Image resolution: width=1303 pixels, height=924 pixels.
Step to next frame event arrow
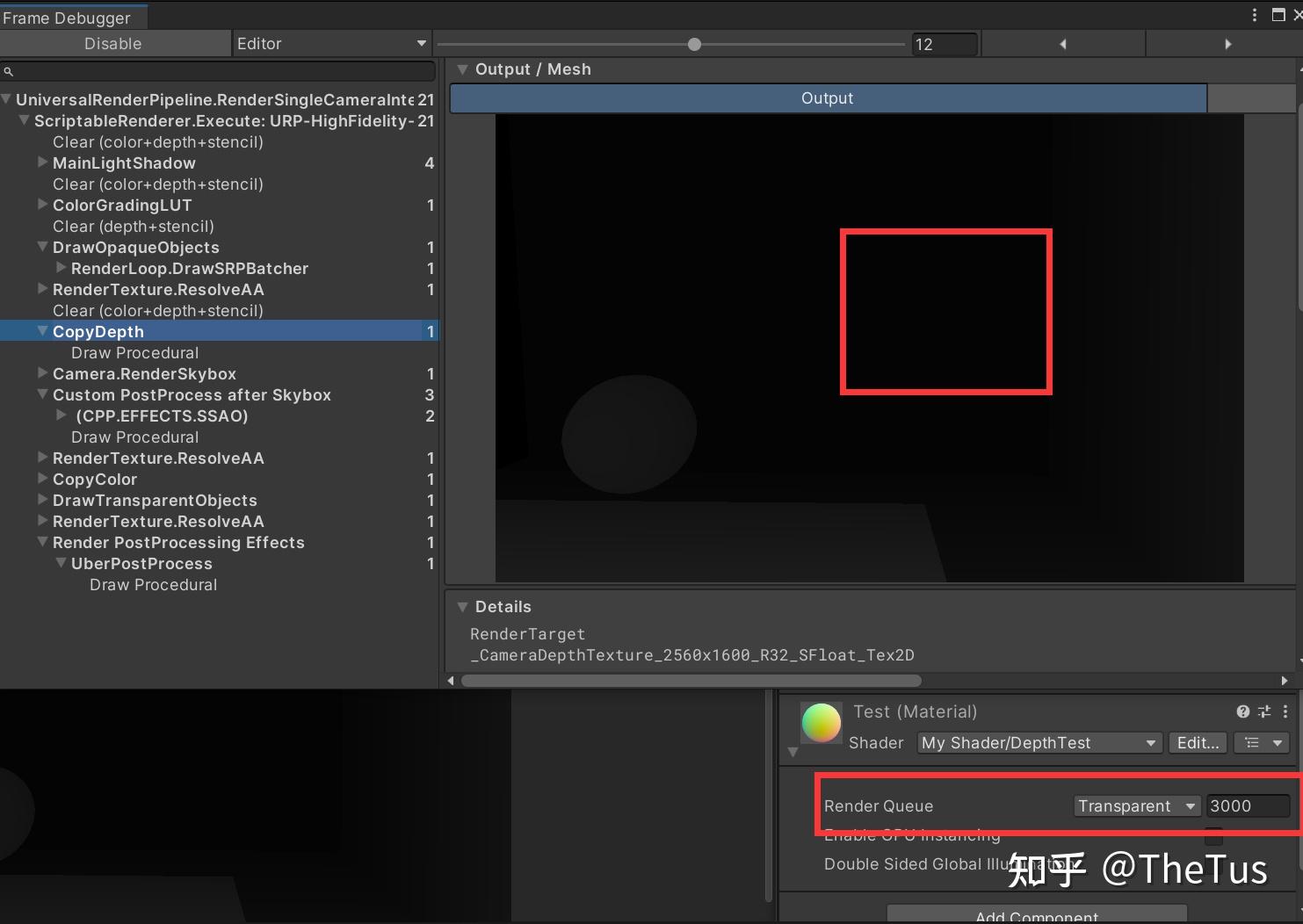point(1227,44)
